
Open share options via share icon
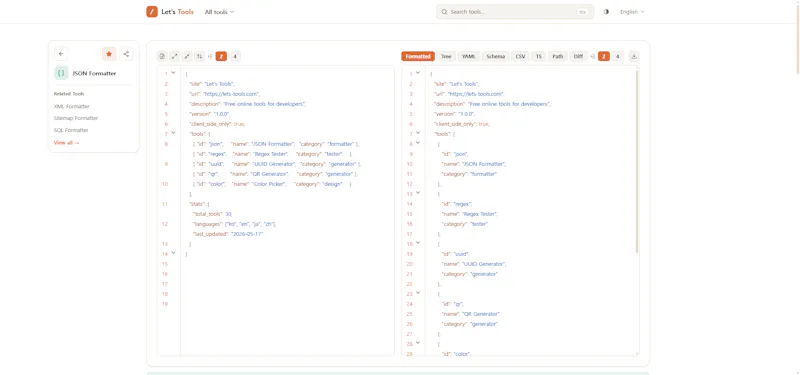[127, 54]
